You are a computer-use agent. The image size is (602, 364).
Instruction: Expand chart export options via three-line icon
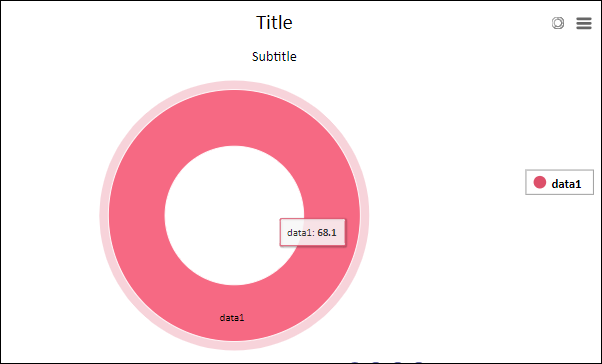584,23
